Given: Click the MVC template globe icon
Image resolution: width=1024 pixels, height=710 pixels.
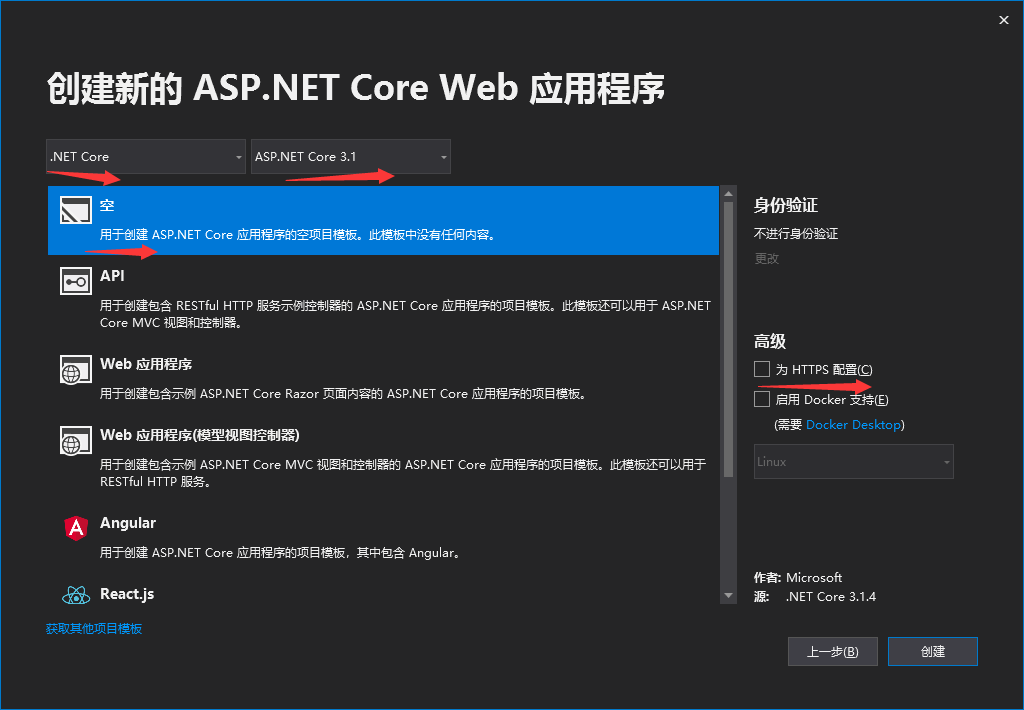Looking at the screenshot, I should 76,441.
